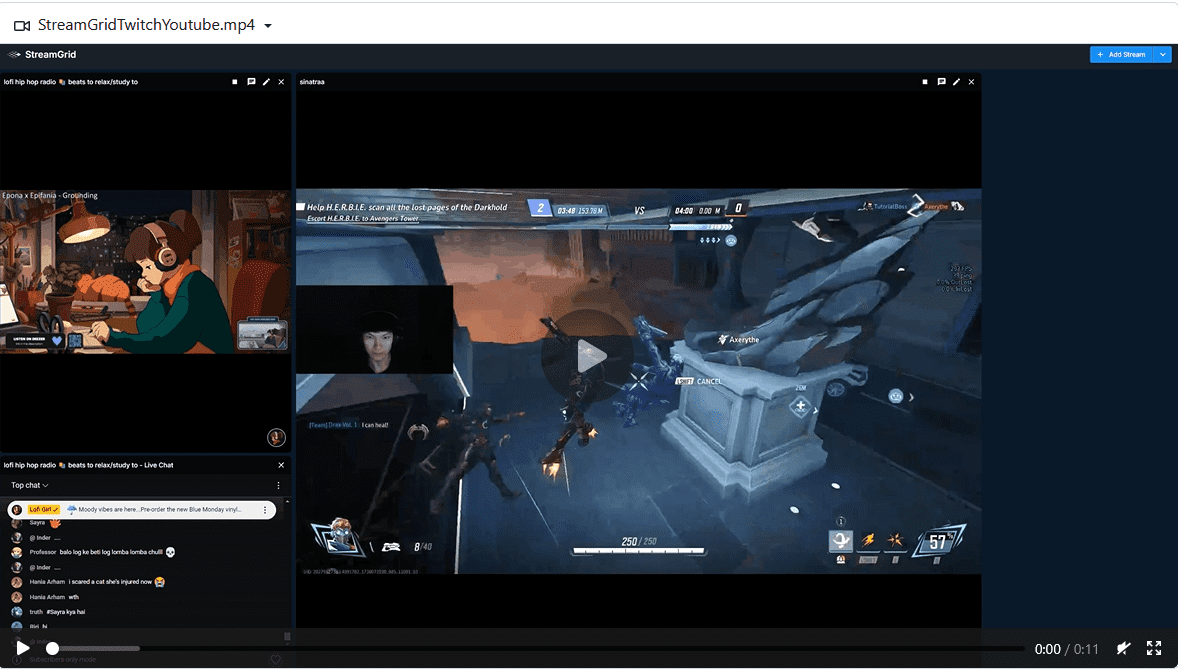
Task: Expand the Add Stream dropdown arrow
Action: [1162, 55]
